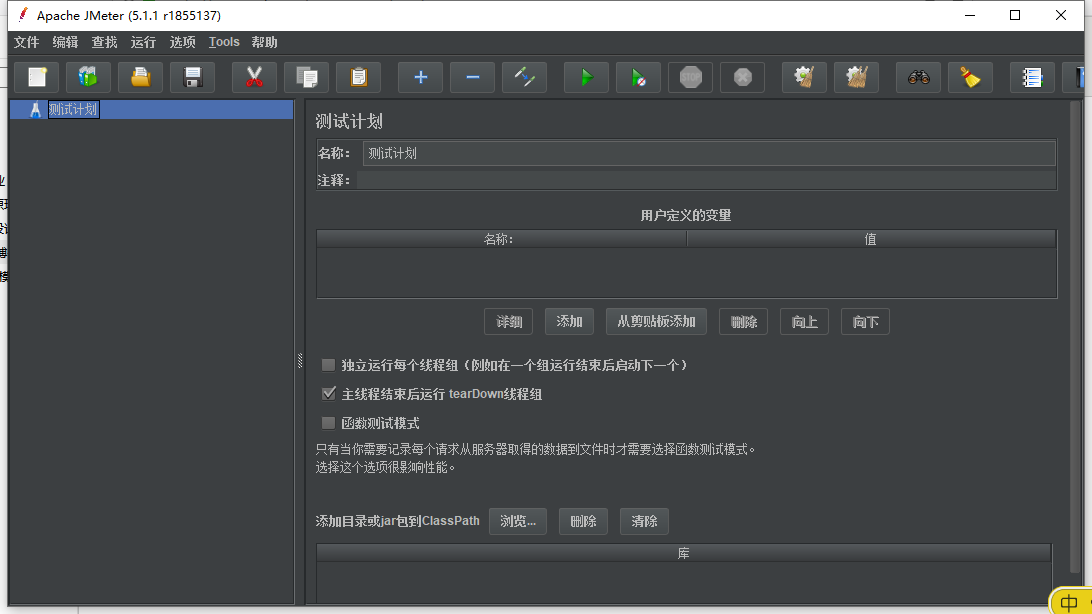Screen dimensions: 1092x614
Task: Click 删除 button under variables table
Action: tap(743, 322)
